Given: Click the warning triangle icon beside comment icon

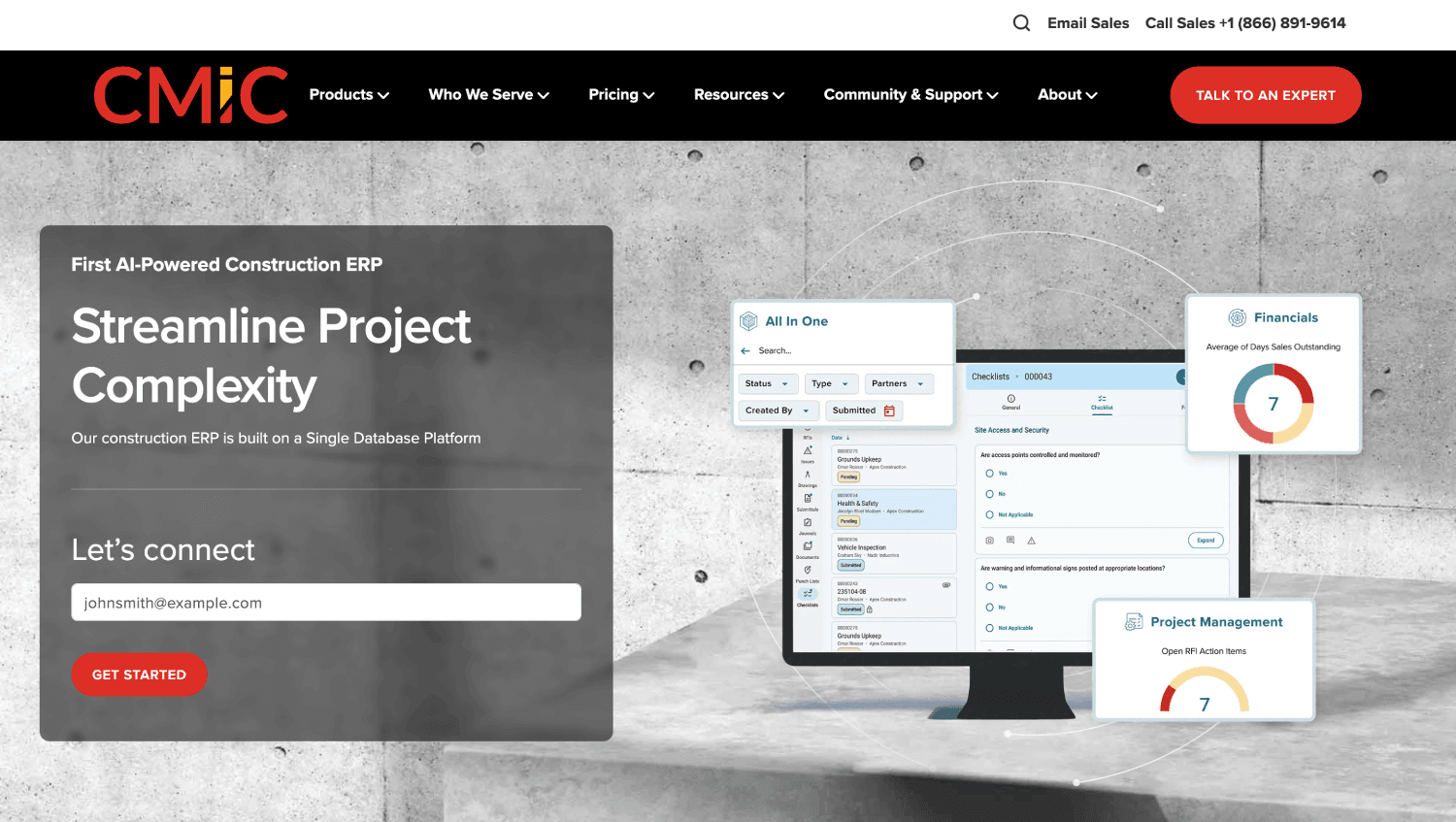Looking at the screenshot, I should [1031, 541].
